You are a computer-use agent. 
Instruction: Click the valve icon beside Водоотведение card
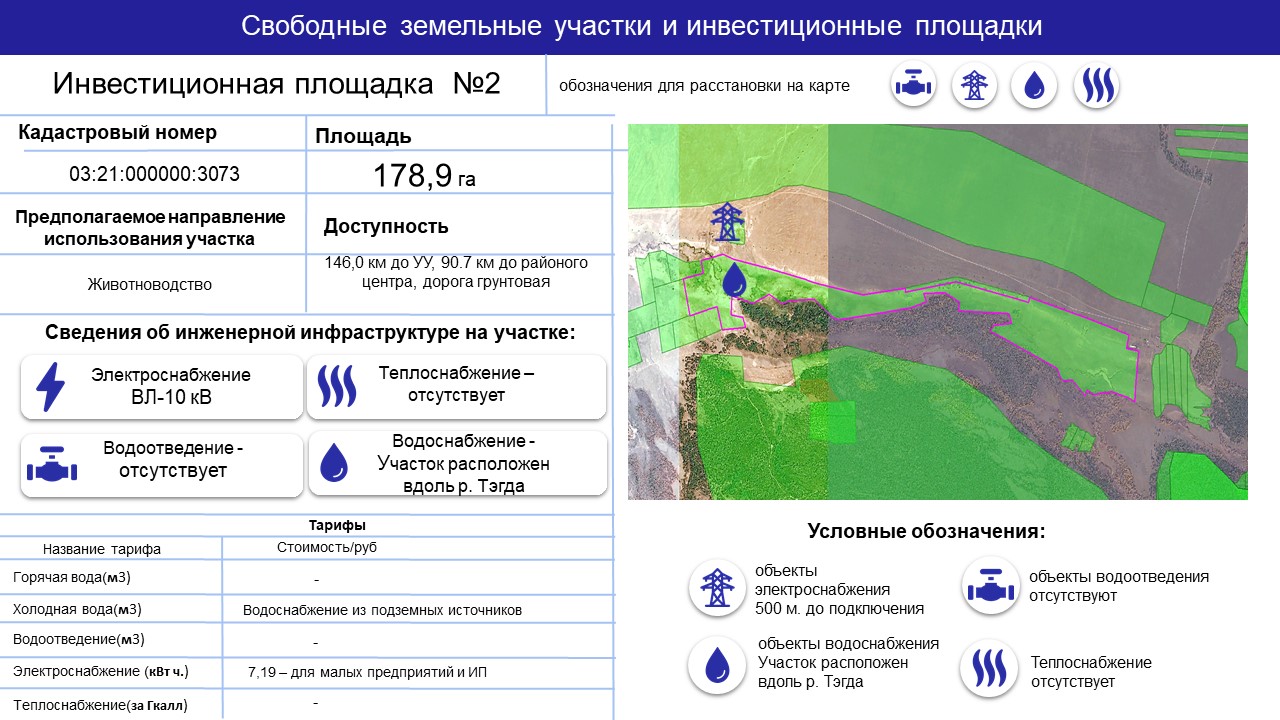point(50,466)
